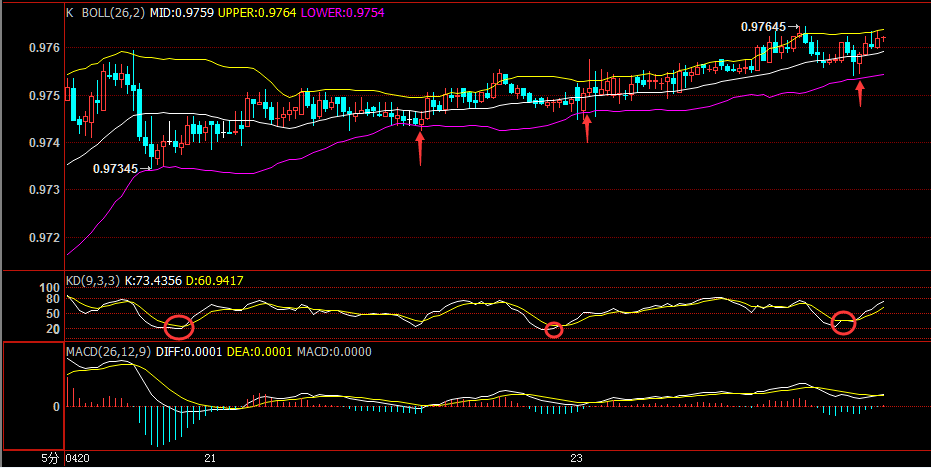This screenshot has height=468, width=931.
Task: Click the KD axis label 100
Action: (x=49, y=289)
